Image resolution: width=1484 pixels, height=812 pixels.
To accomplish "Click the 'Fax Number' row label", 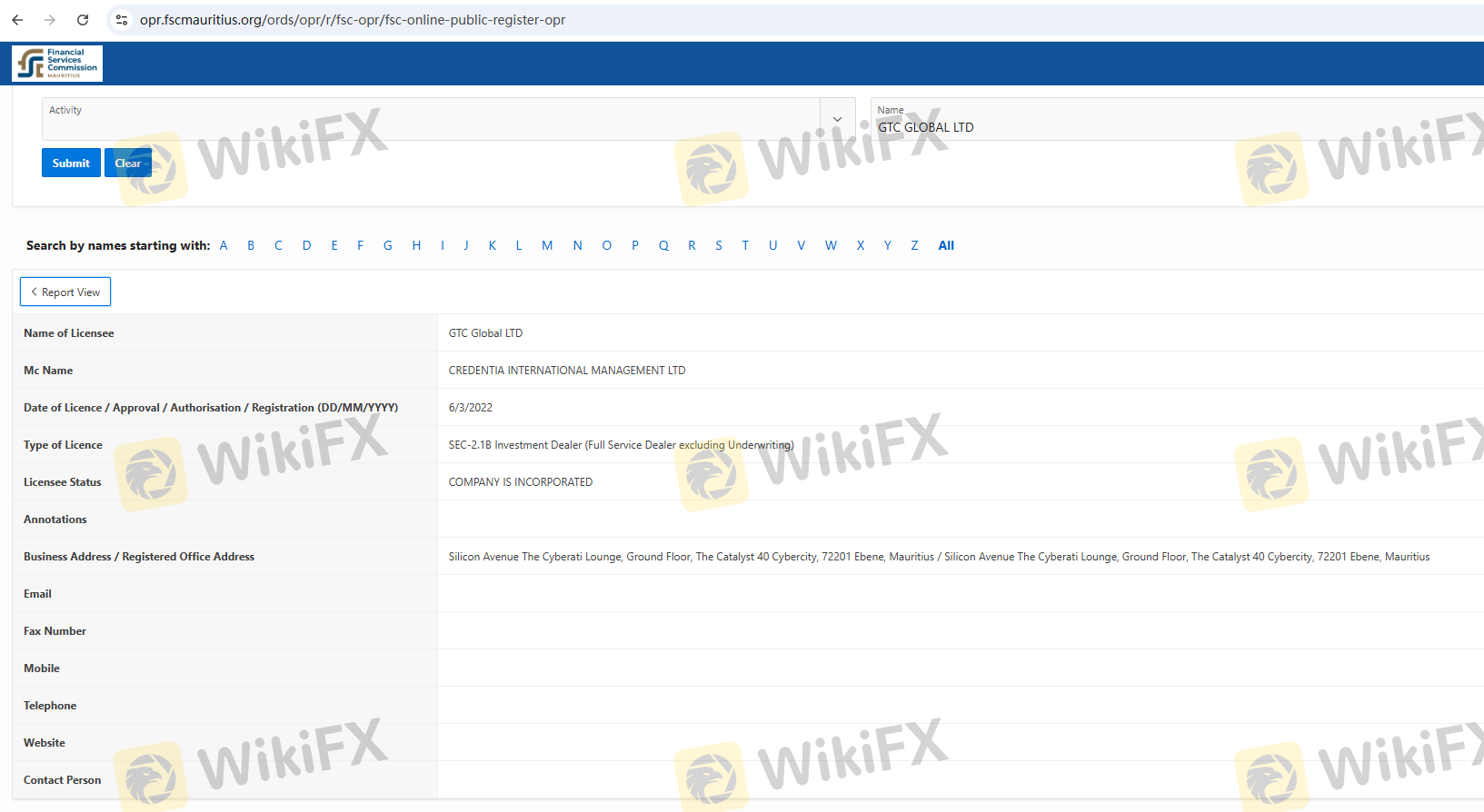I will tap(55, 631).
